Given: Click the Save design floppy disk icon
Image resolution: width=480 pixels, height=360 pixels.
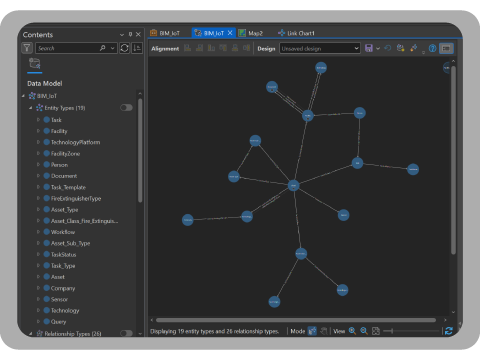Looking at the screenshot, I should coord(369,48).
